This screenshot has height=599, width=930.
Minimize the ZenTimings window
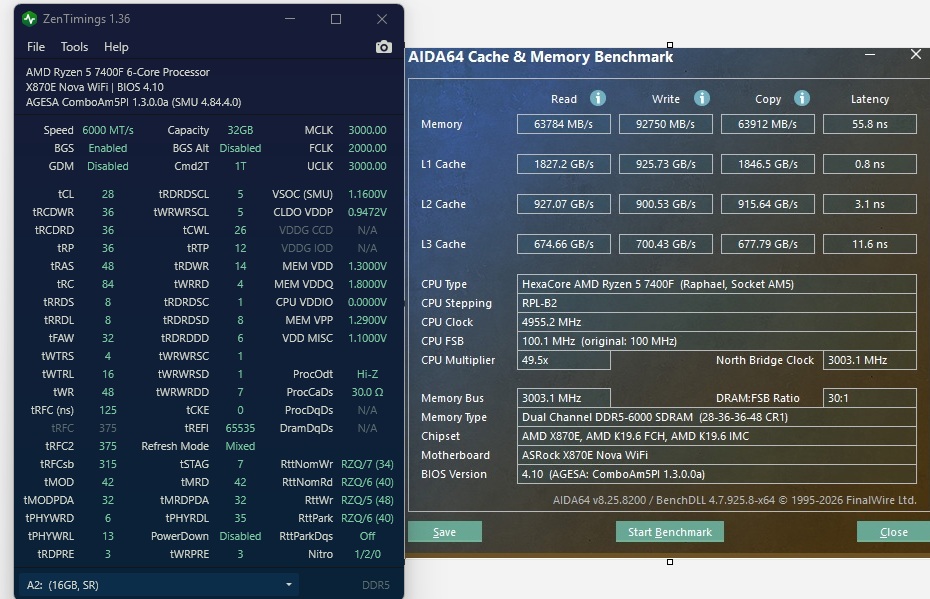point(290,19)
